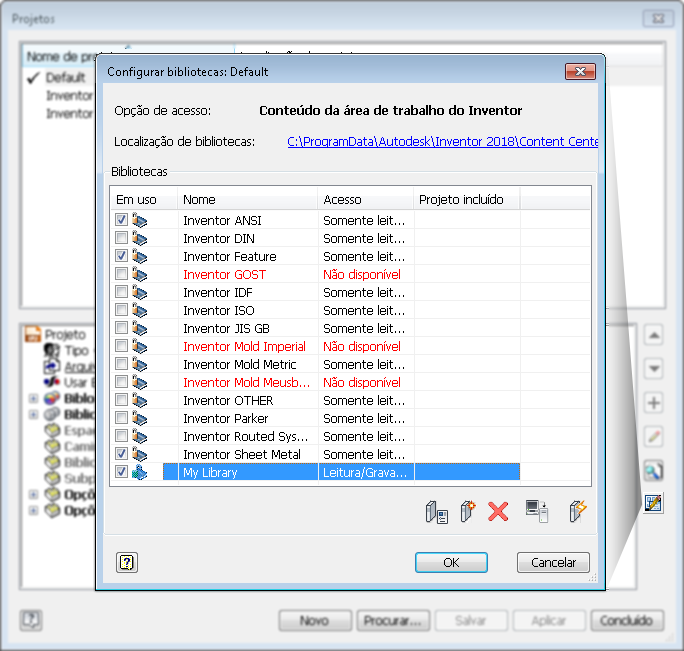Enable the Inventor IDF checkbox
684x651 pixels.
point(121,291)
